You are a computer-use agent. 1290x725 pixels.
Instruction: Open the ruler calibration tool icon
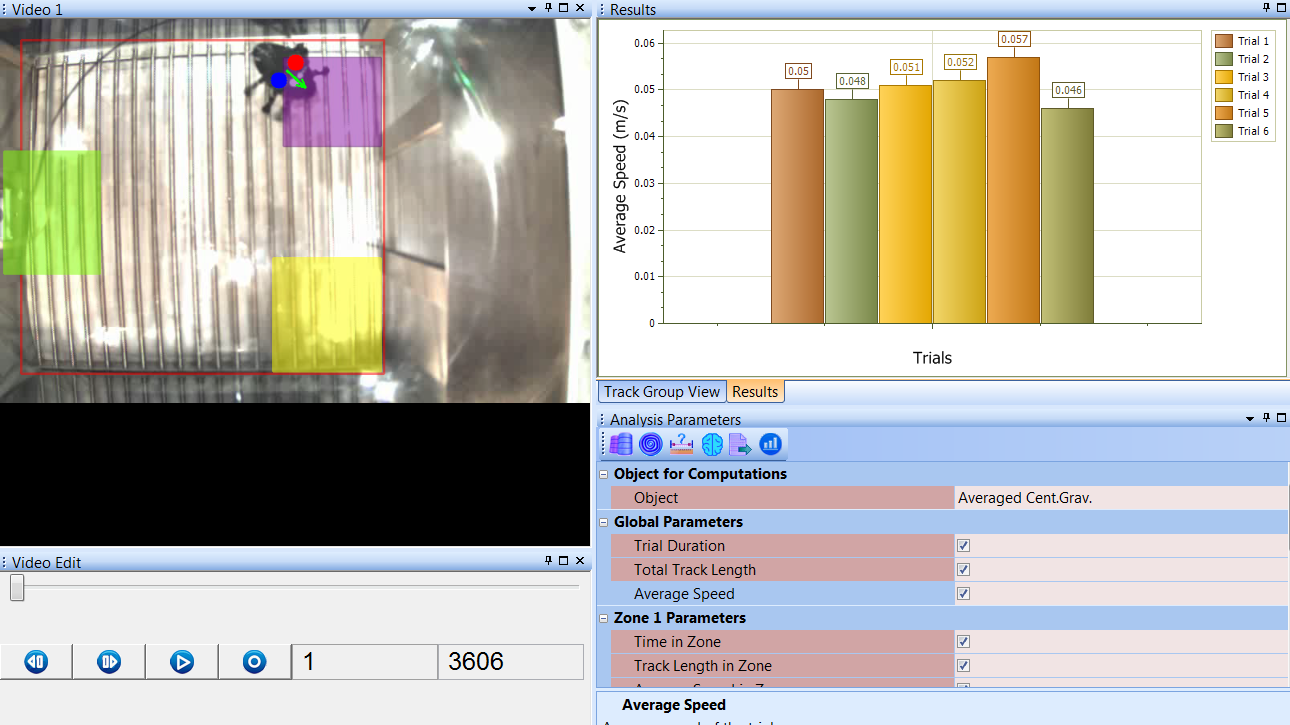coord(681,444)
